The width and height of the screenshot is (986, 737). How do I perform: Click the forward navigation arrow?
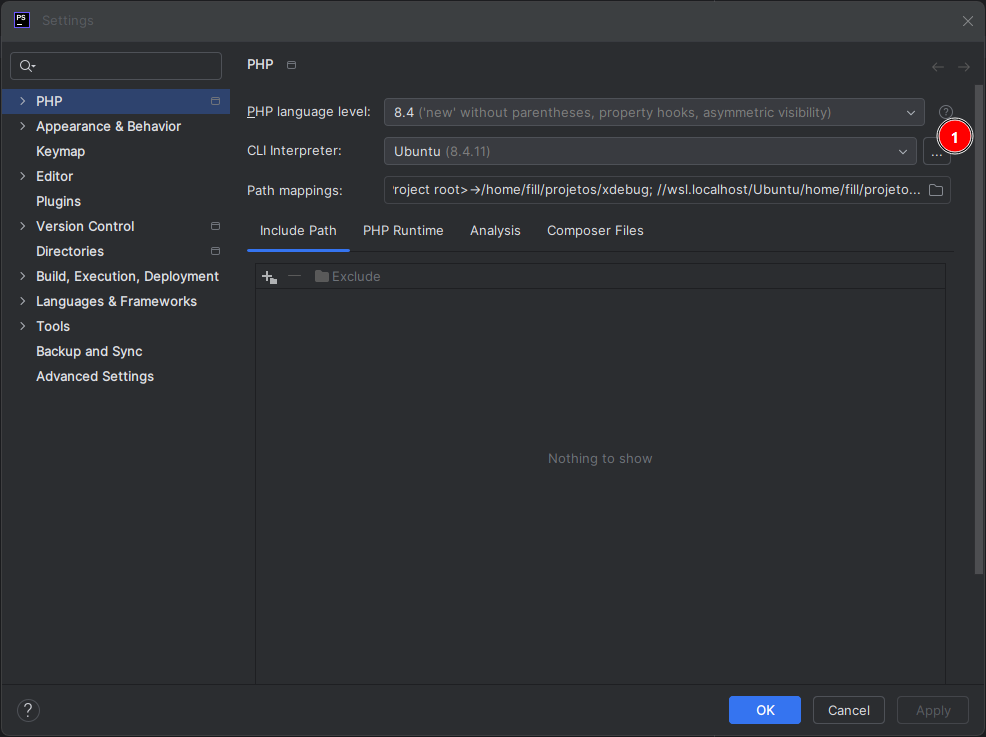pos(964,67)
